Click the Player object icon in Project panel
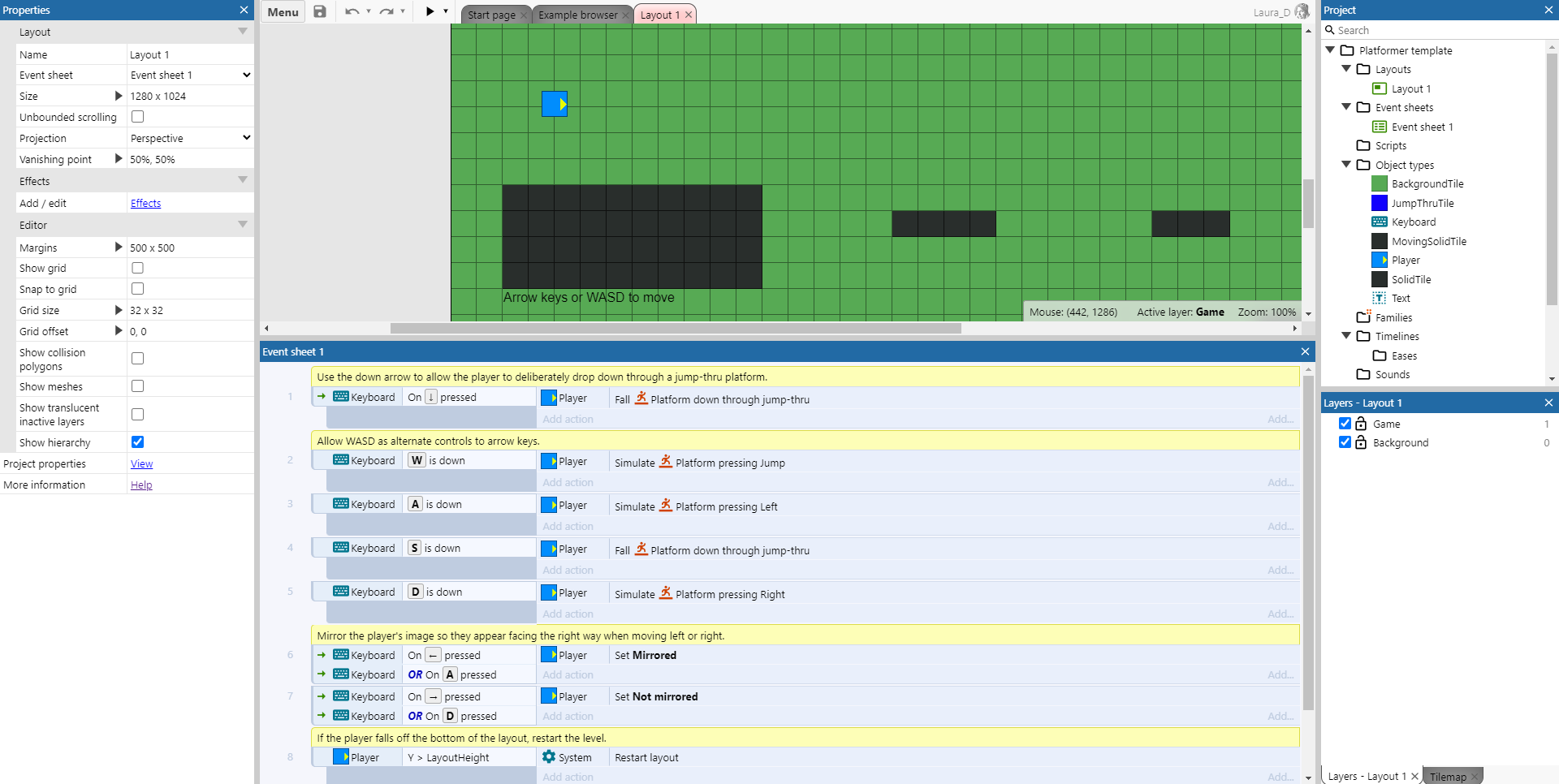This screenshot has width=1559, height=784. (1380, 261)
